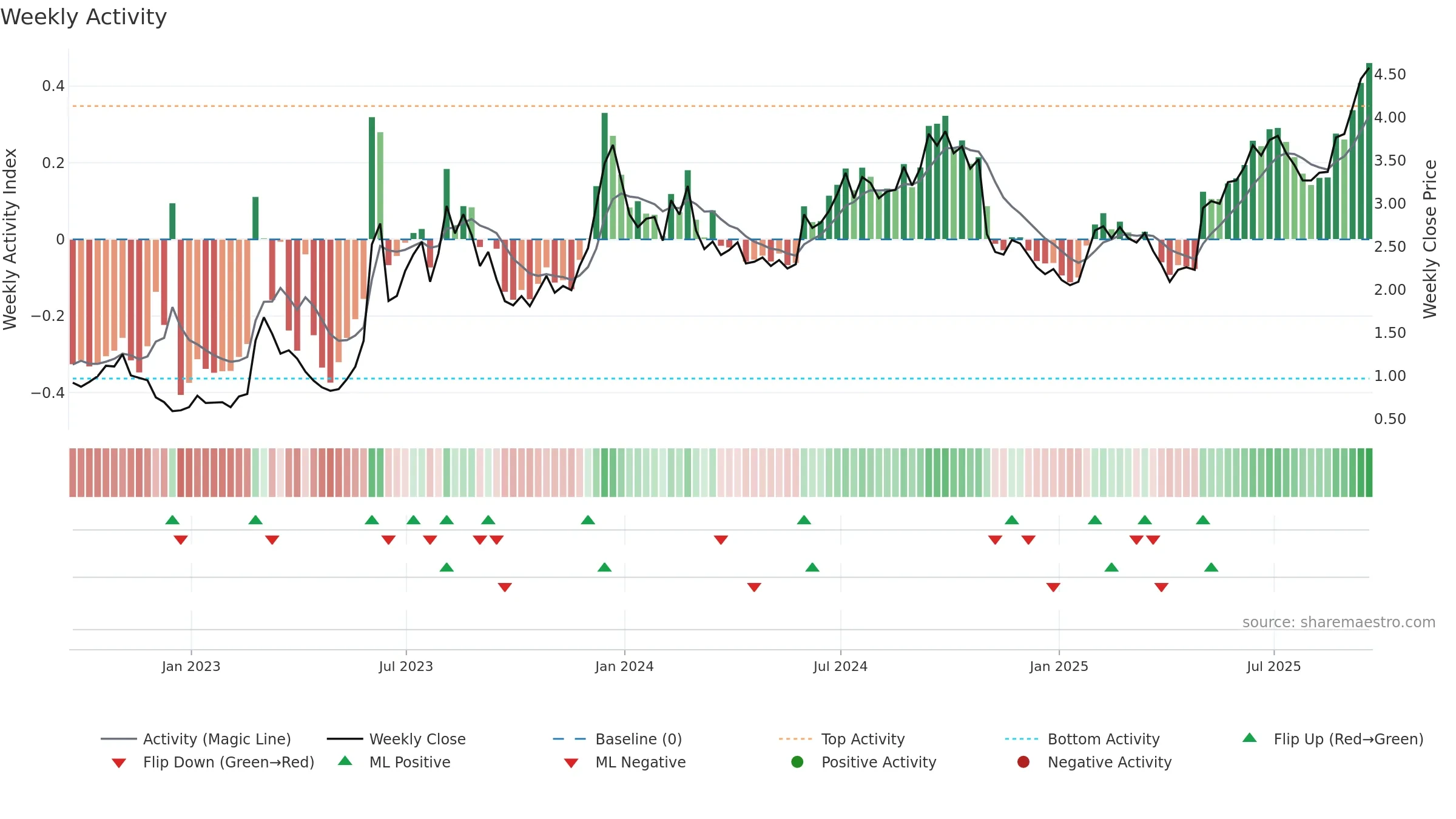The width and height of the screenshot is (1456, 819).
Task: Click the 'Jul 2025' x-axis label
Action: pyautogui.click(x=1274, y=666)
